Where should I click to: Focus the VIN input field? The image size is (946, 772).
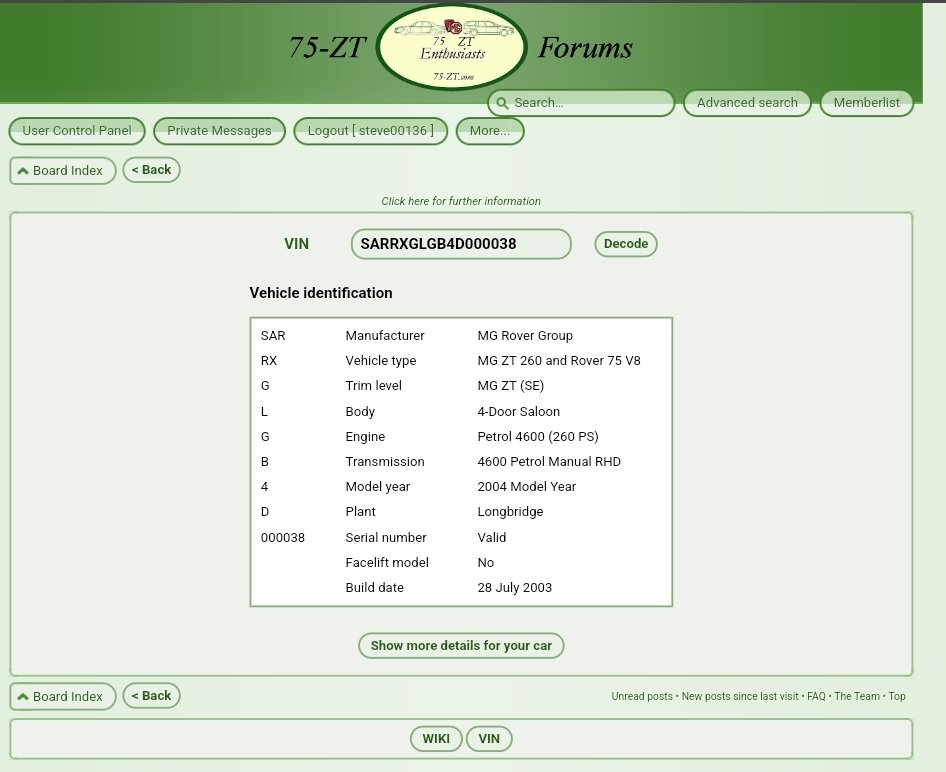460,244
